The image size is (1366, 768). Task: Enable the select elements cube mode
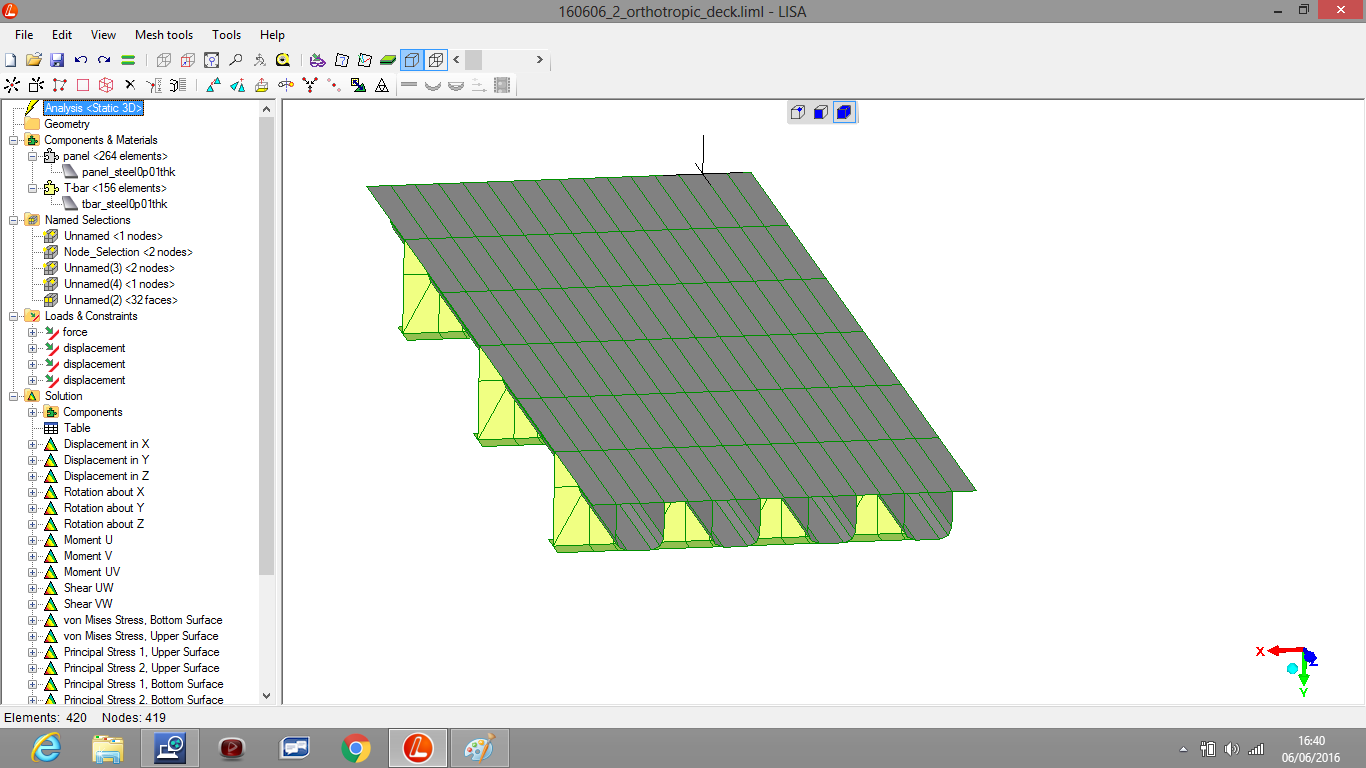click(843, 112)
